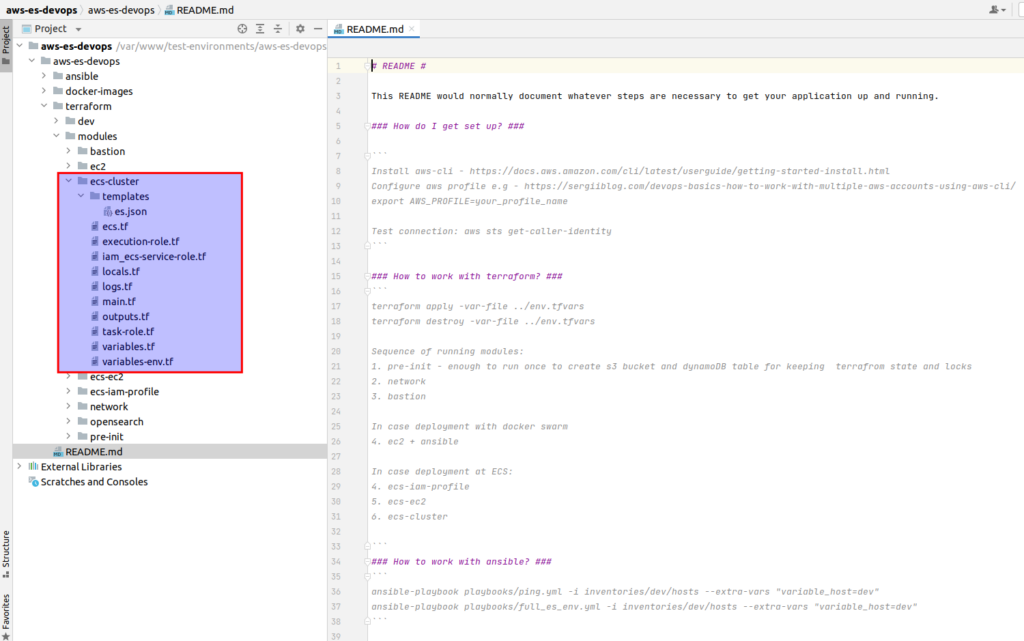Click line number 15 in the gutter
This screenshot has width=1024, height=641.
tap(336, 276)
